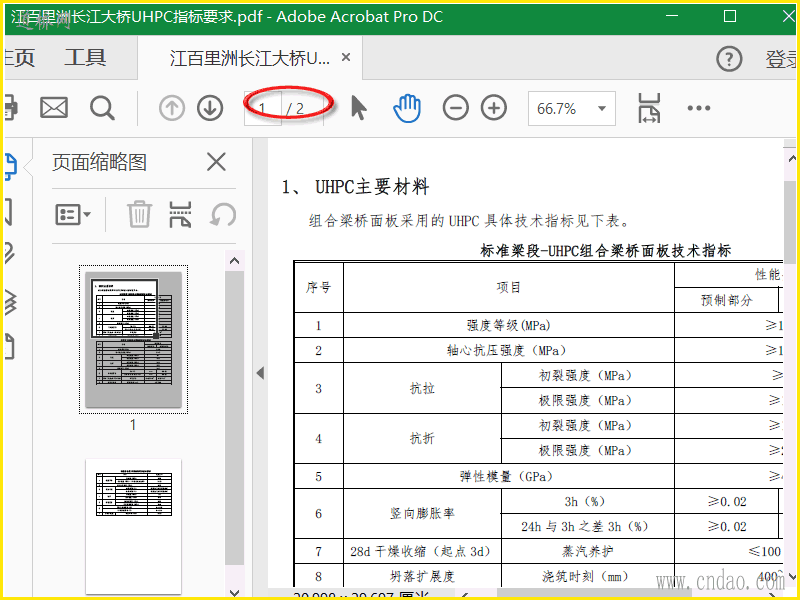This screenshot has width=800, height=600.
Task: Open the email envelope icon
Action: [54, 108]
